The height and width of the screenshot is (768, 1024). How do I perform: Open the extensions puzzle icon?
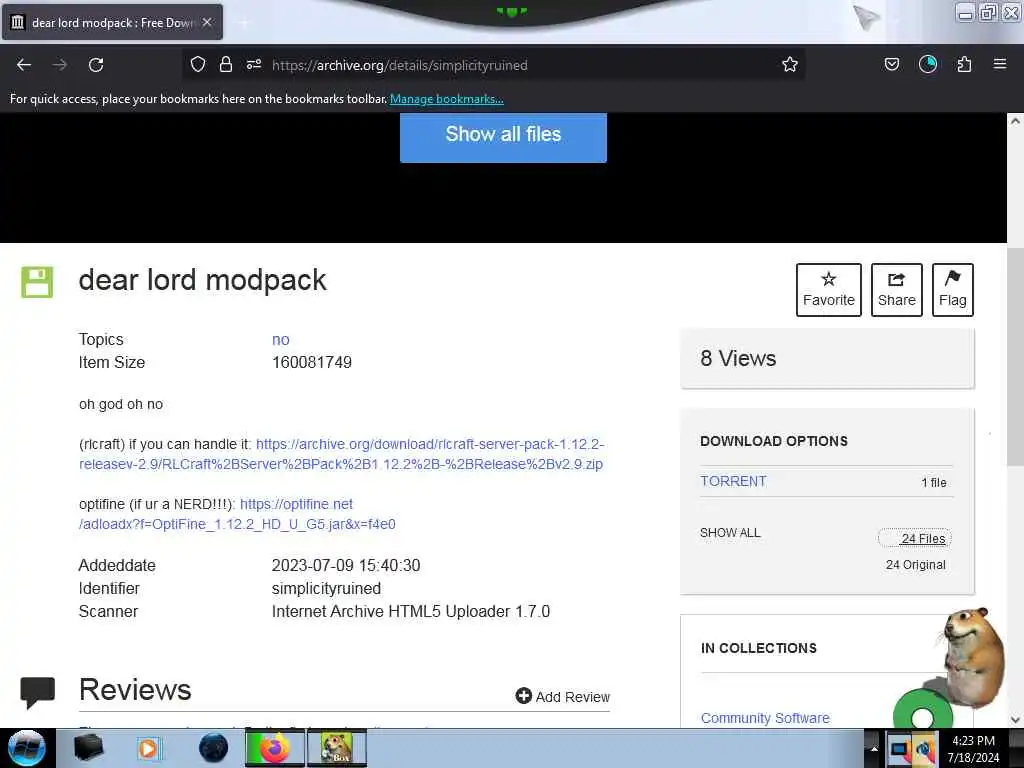click(964, 65)
